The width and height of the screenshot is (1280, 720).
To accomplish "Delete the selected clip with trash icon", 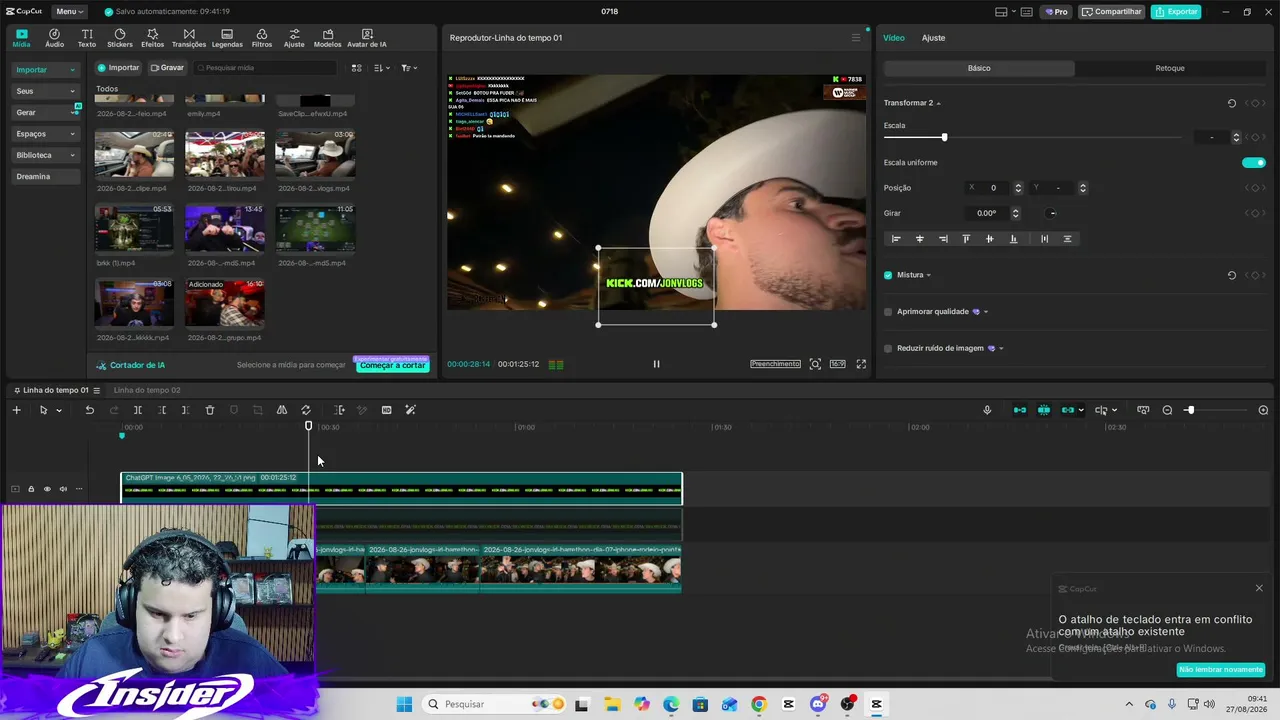I will (210, 410).
